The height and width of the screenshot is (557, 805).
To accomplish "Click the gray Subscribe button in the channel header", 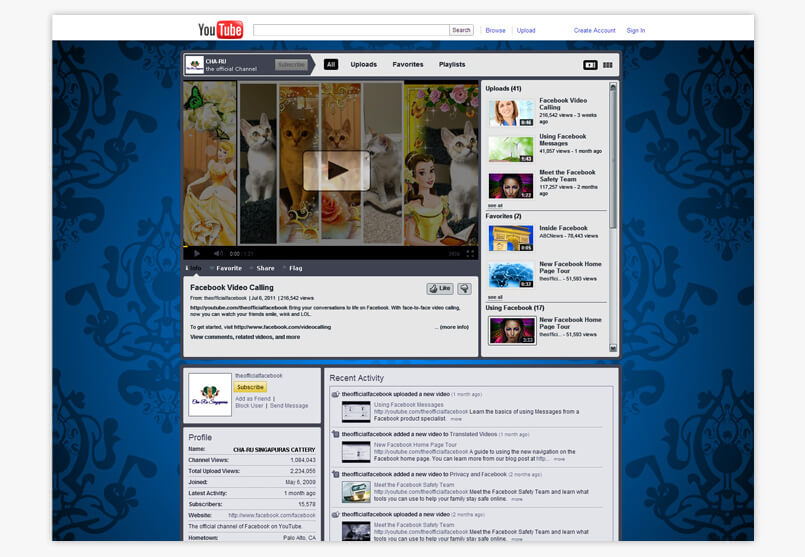I will point(291,65).
